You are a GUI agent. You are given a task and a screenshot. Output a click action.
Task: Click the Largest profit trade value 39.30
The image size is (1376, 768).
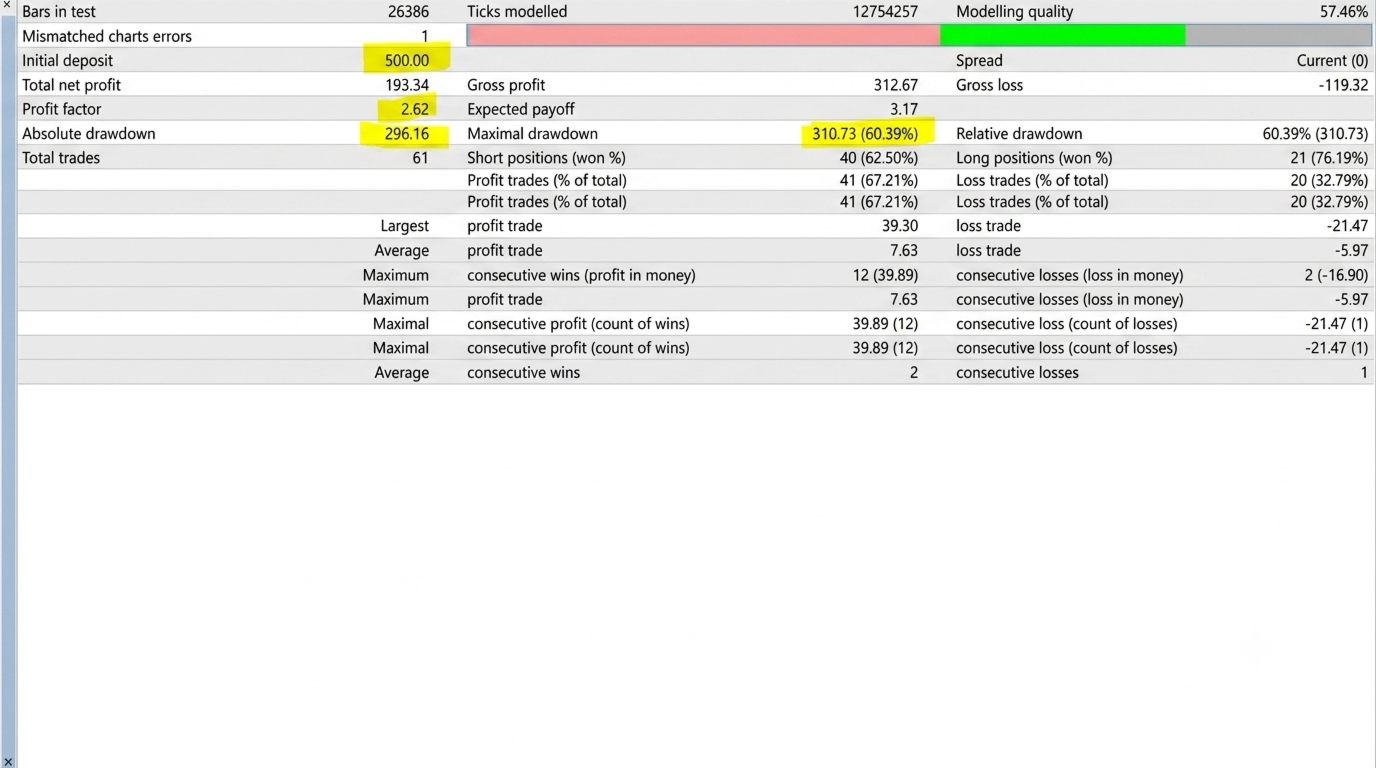[x=900, y=226]
